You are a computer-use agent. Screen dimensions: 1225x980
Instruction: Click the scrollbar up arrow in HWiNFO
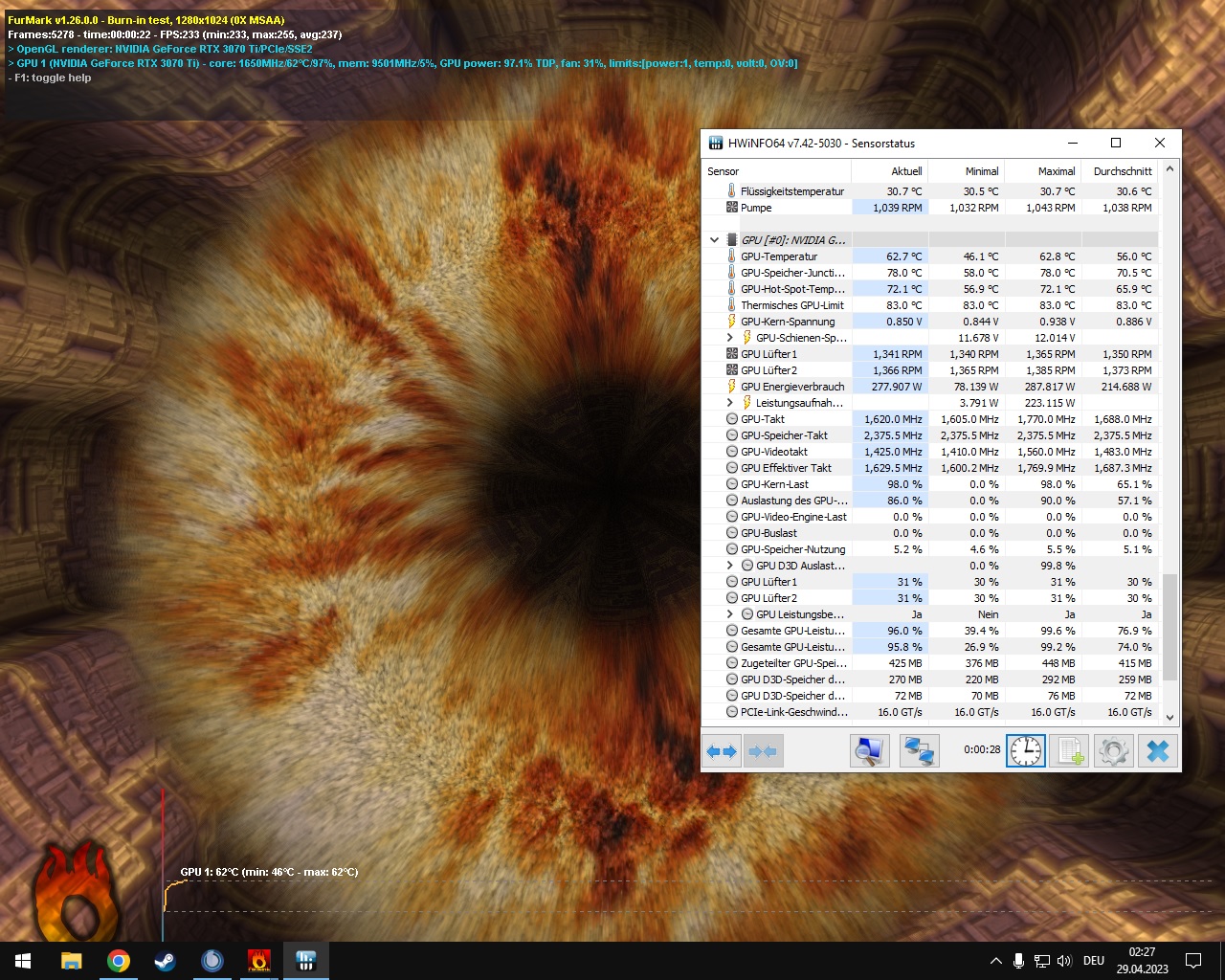coord(1169,168)
